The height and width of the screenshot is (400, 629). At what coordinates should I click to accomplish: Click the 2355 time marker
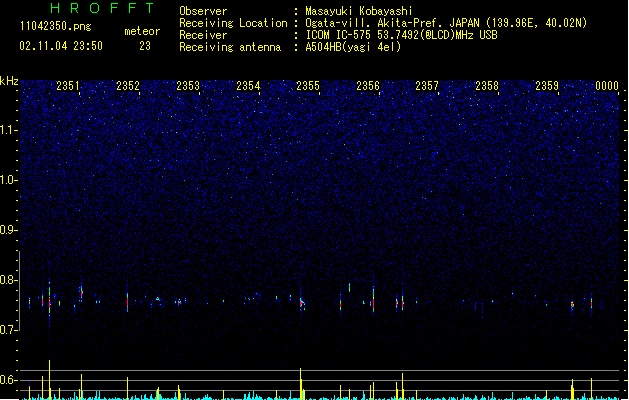click(x=308, y=86)
